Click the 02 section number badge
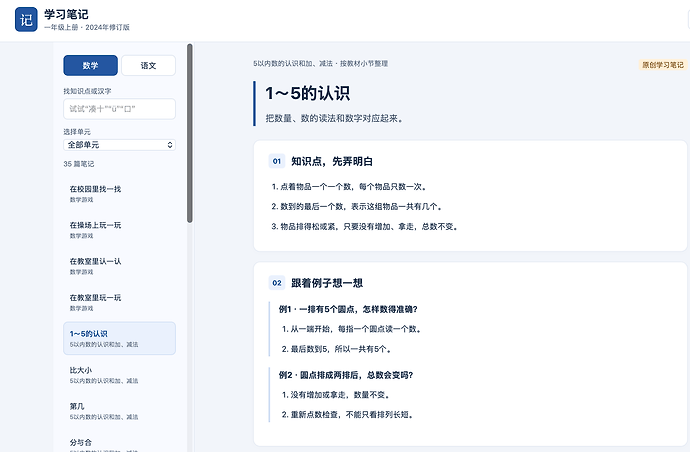 coord(277,283)
